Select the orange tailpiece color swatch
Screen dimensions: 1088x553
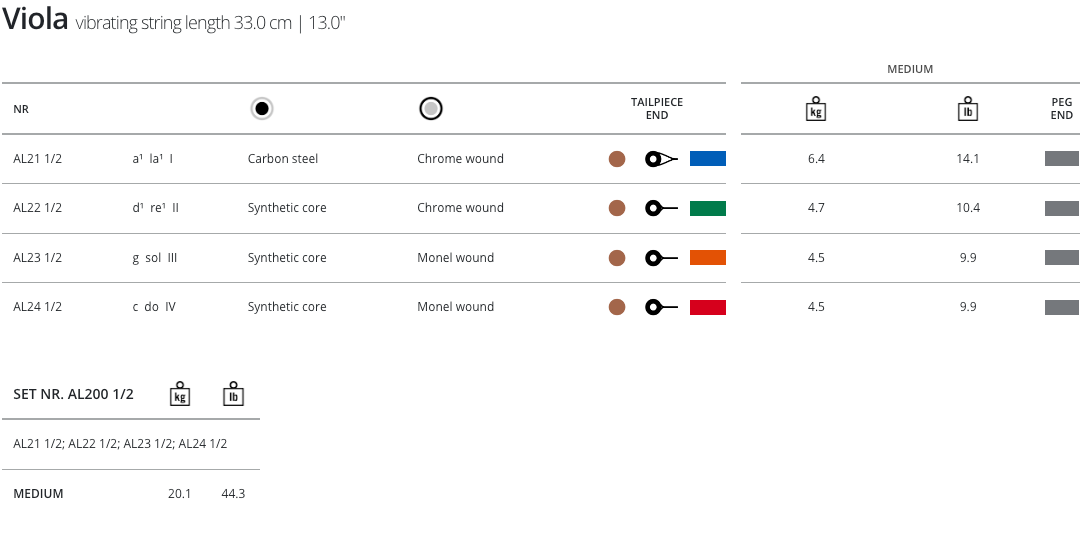[708, 258]
